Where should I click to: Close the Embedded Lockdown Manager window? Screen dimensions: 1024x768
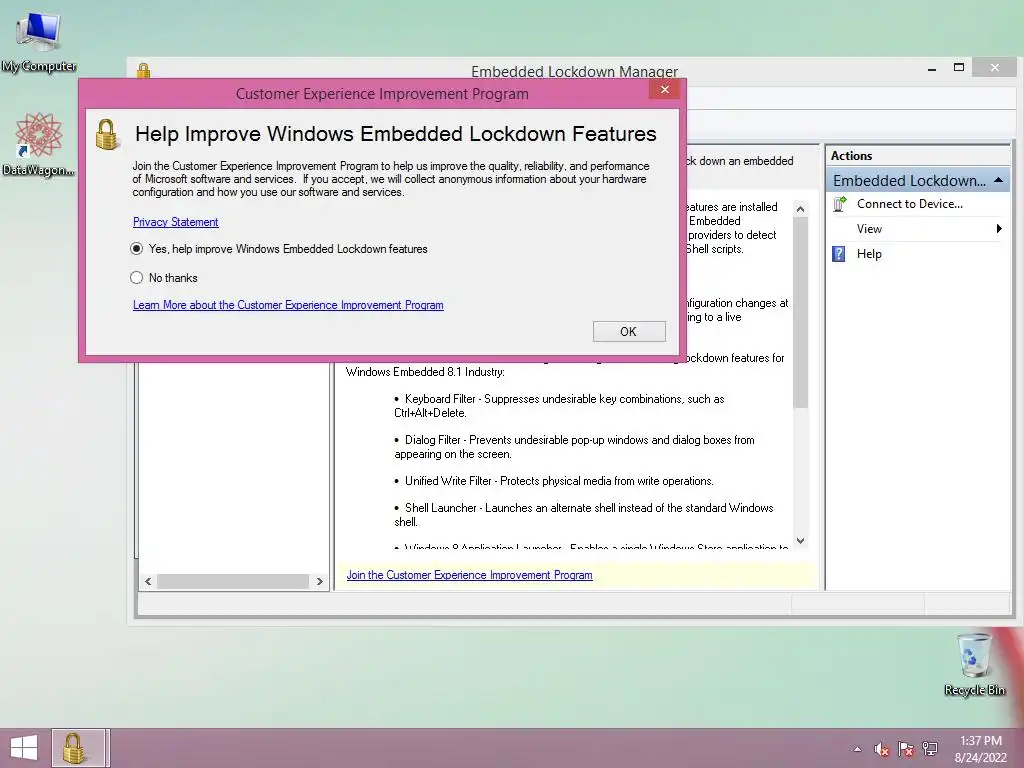tap(994, 67)
